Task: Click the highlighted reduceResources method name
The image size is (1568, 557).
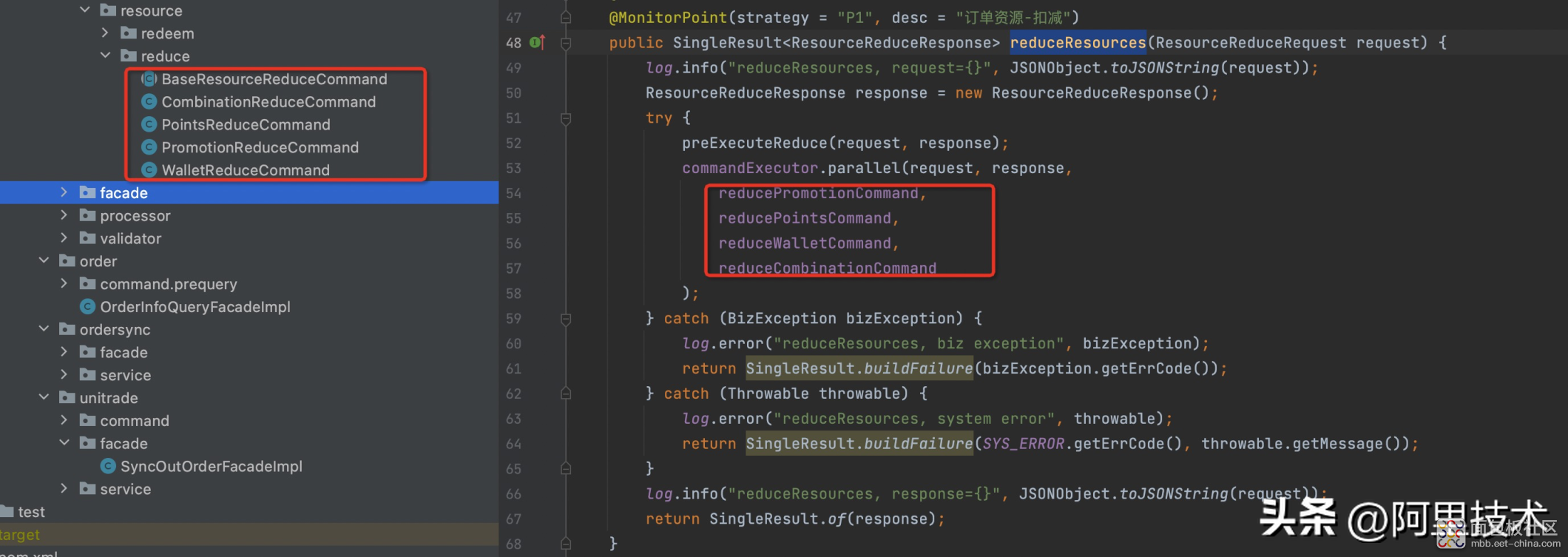Action: (x=1078, y=43)
